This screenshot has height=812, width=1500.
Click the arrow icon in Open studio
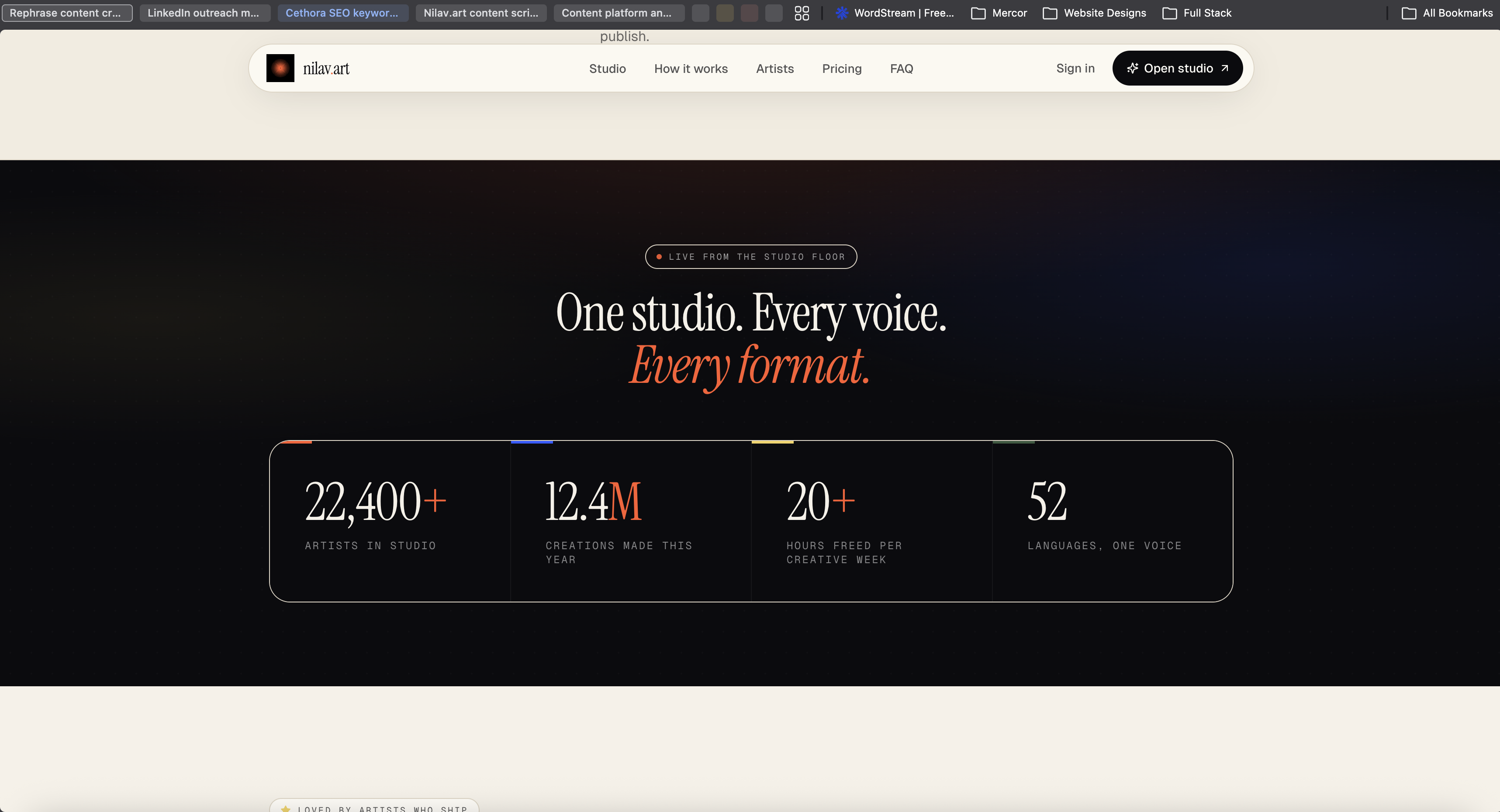(x=1224, y=68)
